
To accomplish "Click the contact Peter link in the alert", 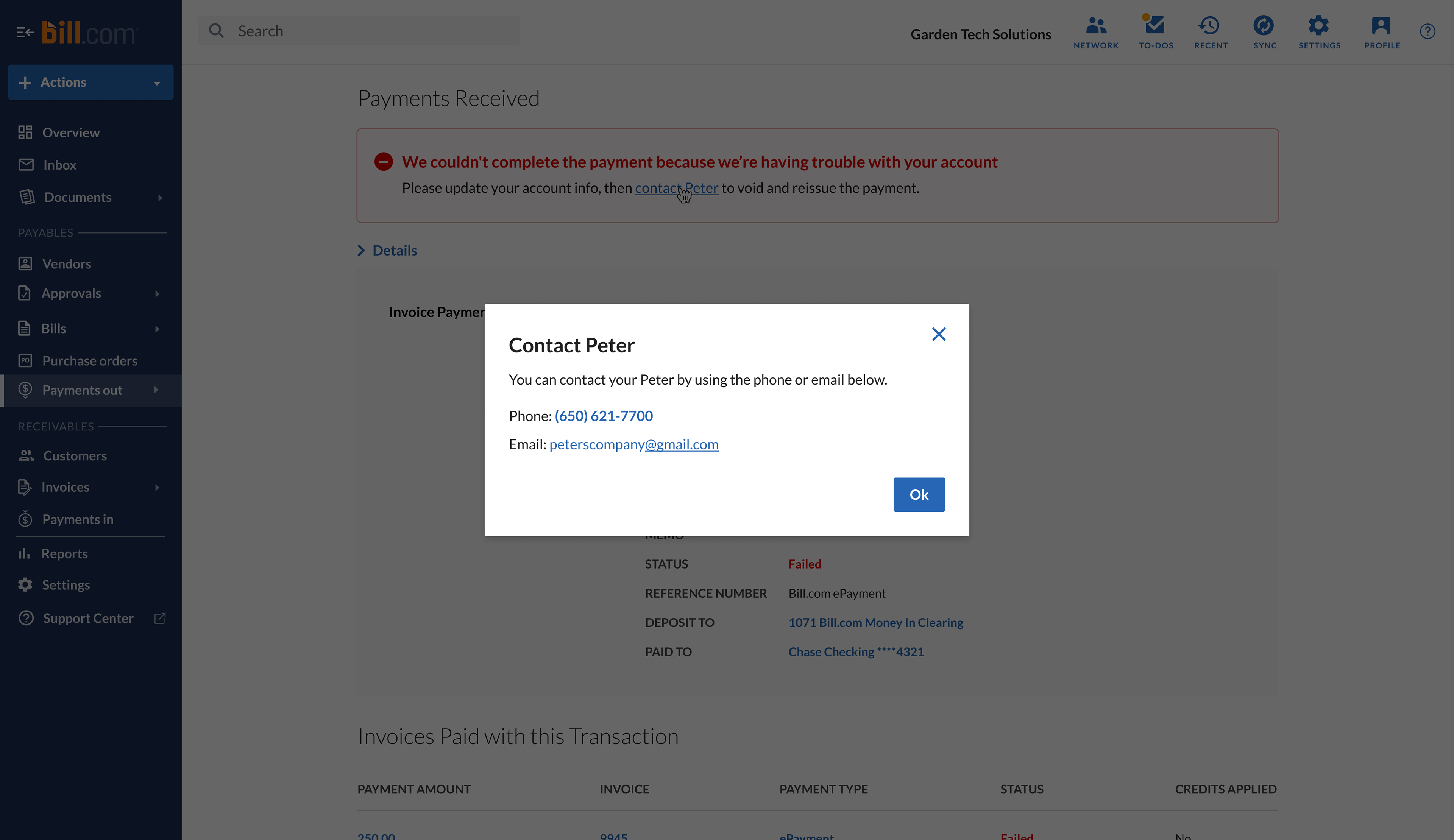I will [x=676, y=188].
